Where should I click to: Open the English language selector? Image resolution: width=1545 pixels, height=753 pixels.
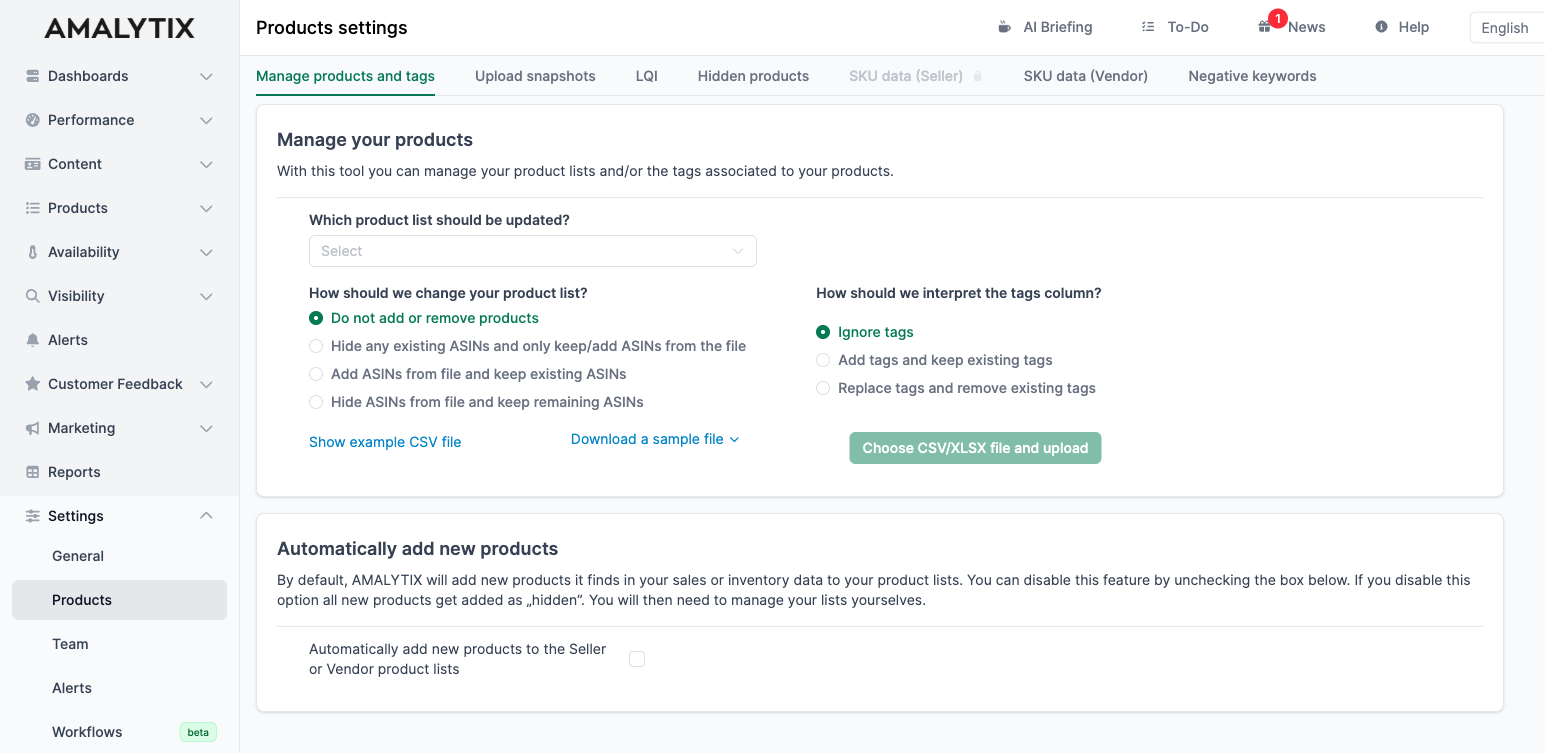1506,27
